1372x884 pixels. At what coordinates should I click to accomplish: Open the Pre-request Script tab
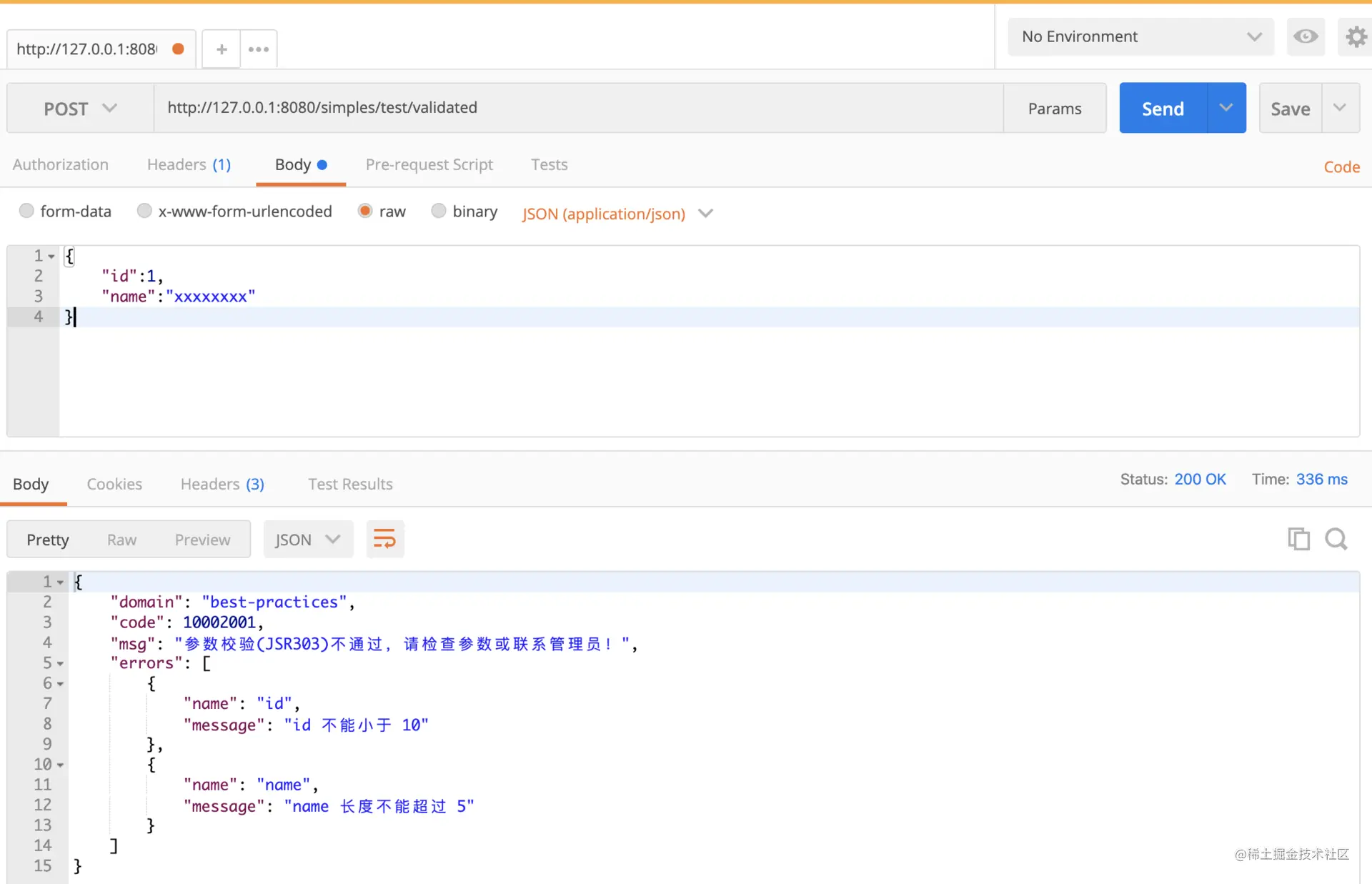[x=429, y=164]
